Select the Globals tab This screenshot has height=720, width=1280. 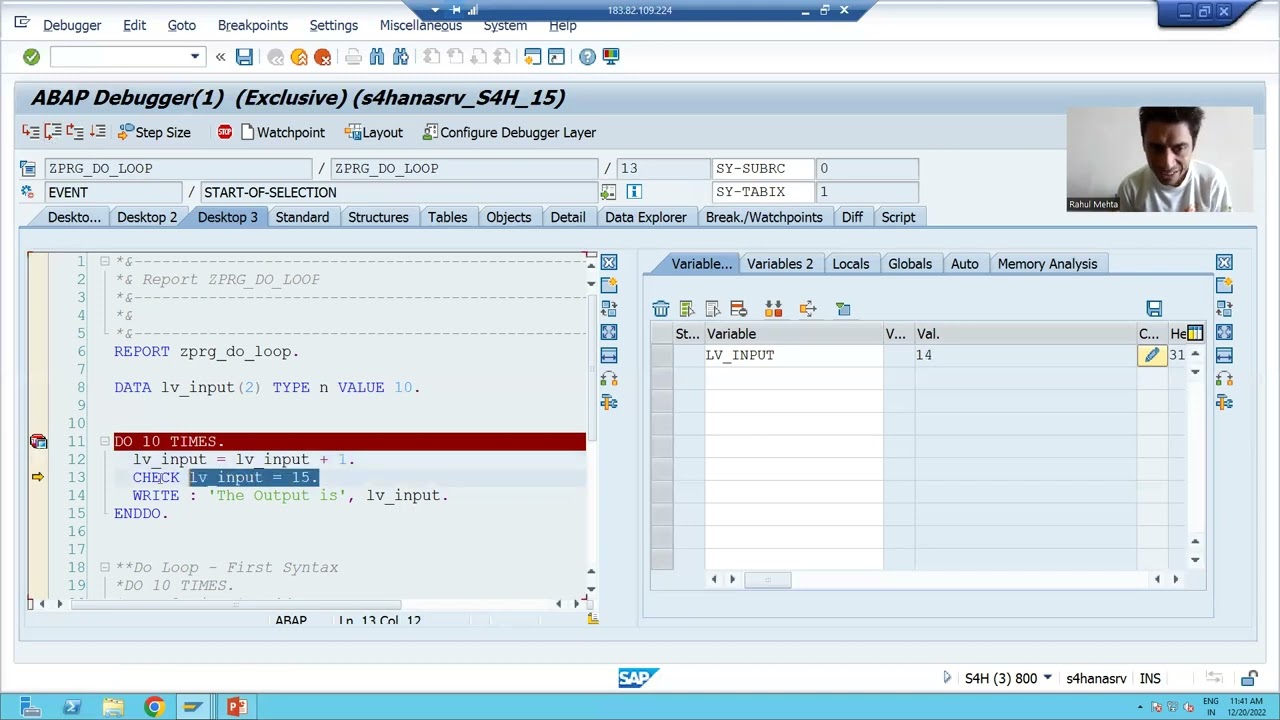[x=910, y=264]
